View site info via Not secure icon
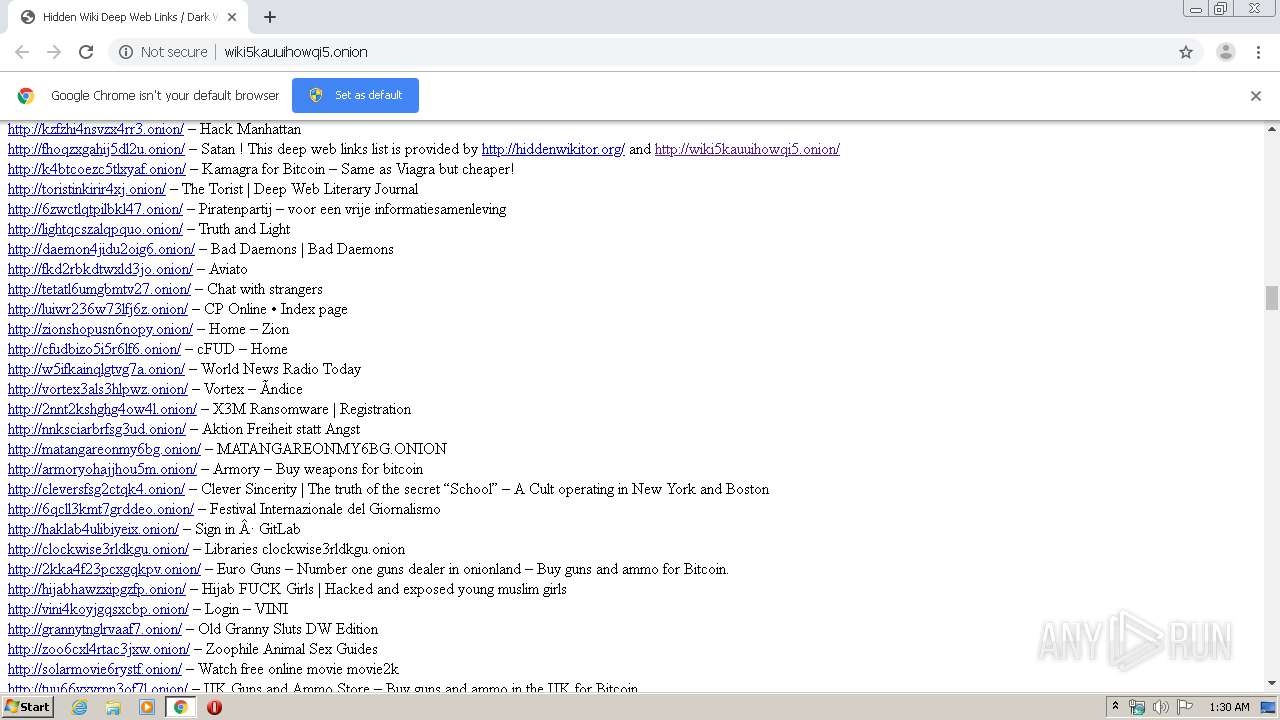 point(162,52)
